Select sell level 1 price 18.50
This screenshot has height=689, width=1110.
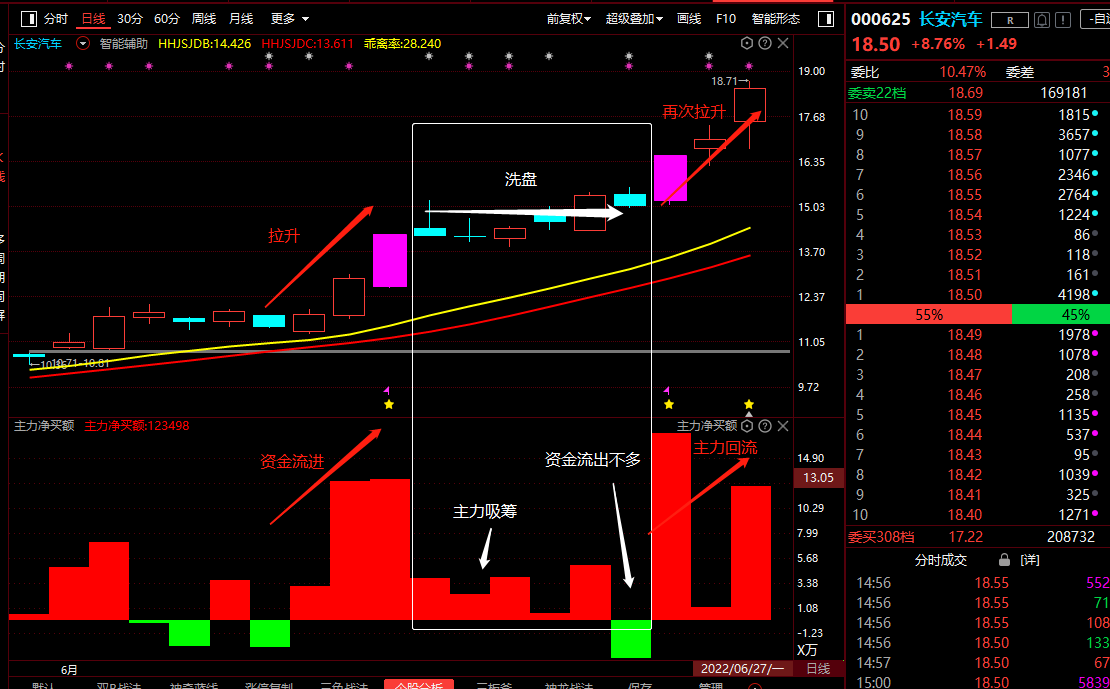(x=966, y=295)
